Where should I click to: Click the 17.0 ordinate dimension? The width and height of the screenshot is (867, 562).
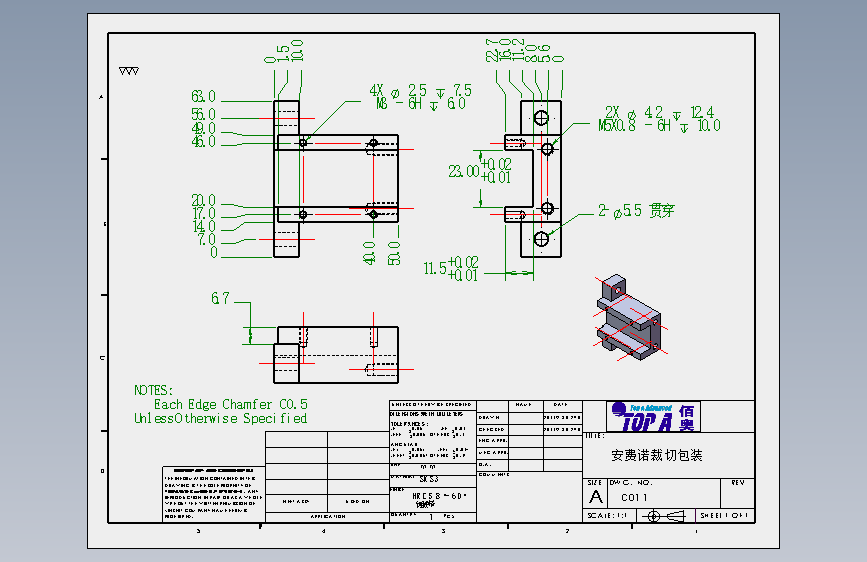pos(203,214)
